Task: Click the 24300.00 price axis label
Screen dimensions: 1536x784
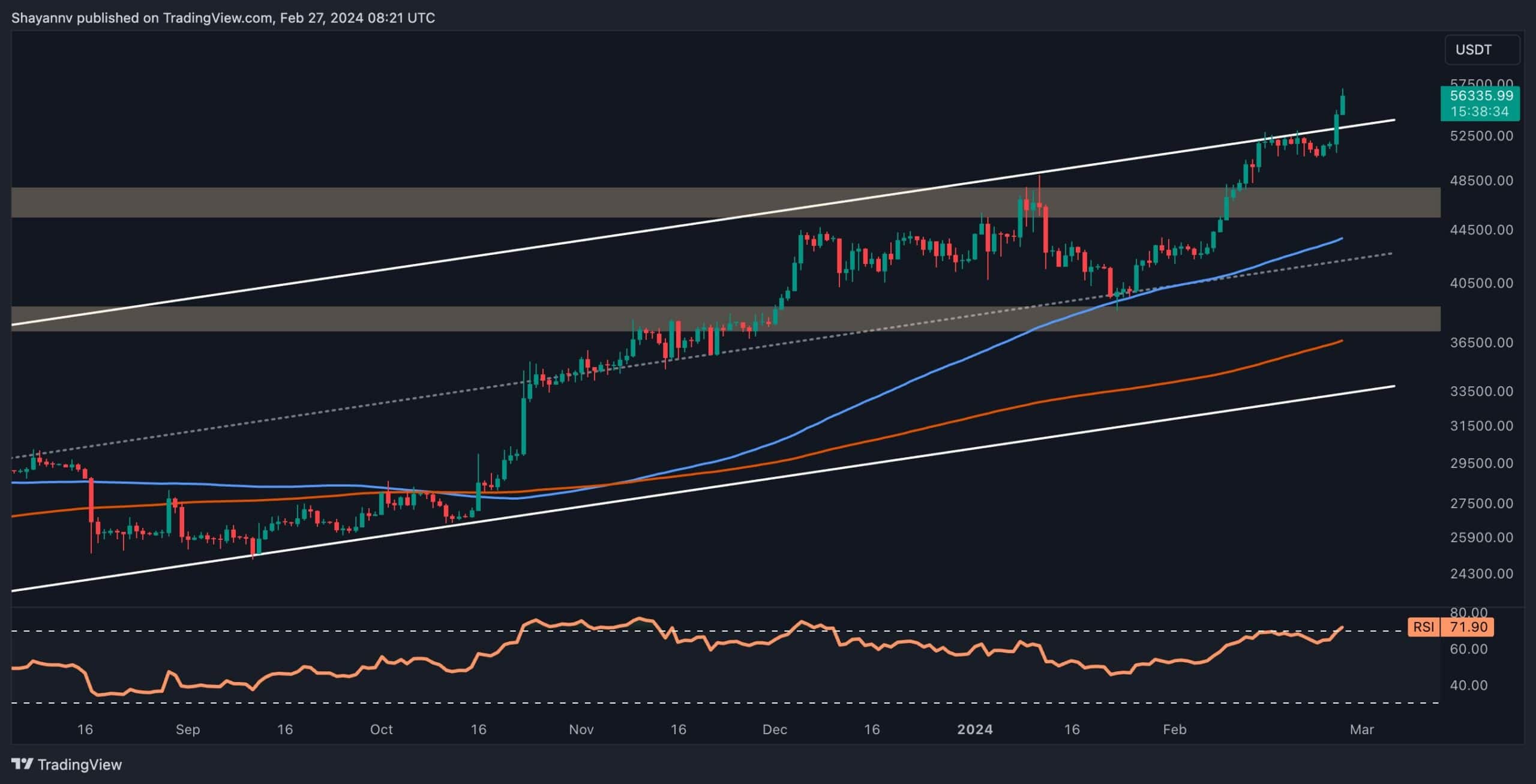Action: pyautogui.click(x=1481, y=573)
